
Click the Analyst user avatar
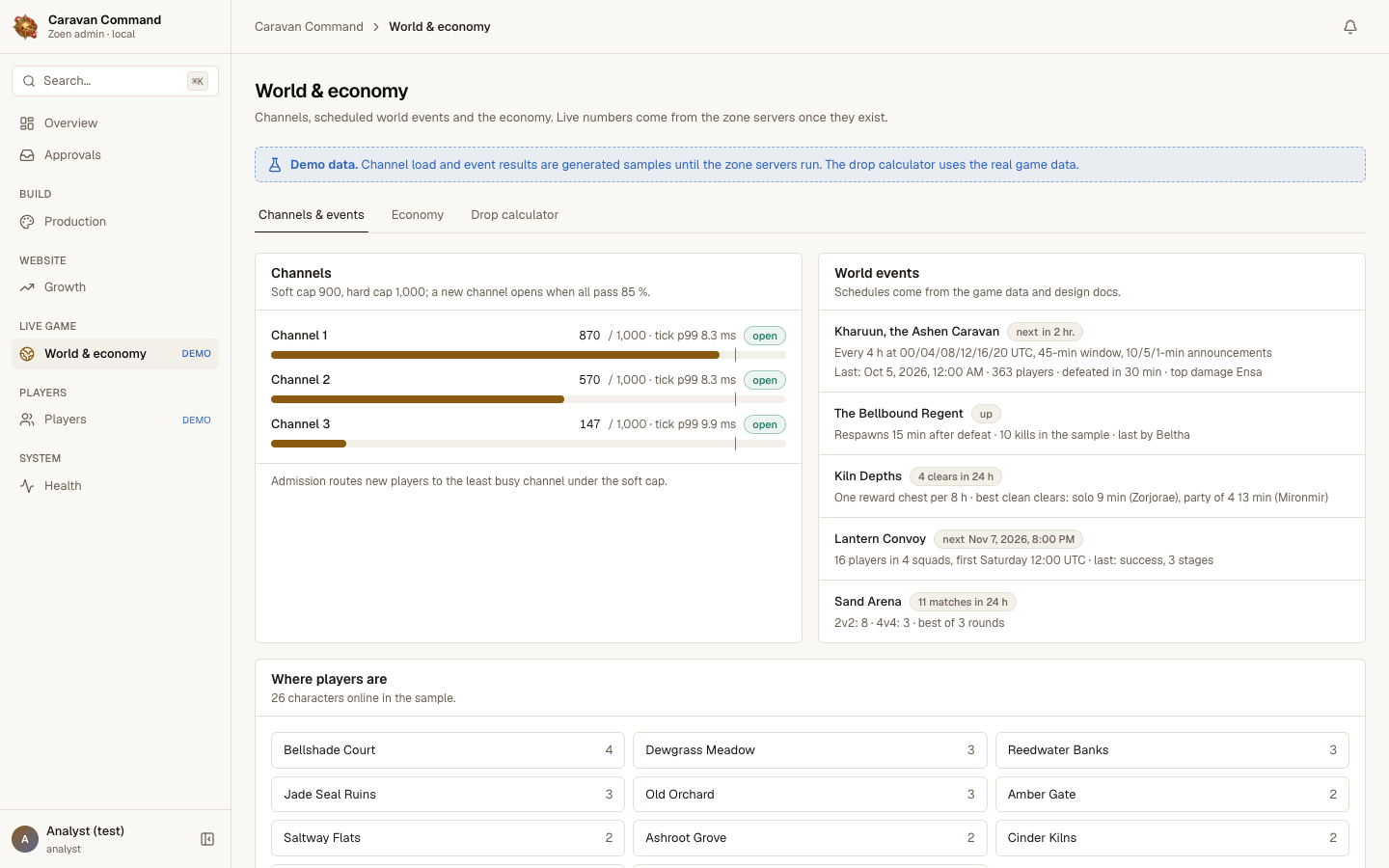coord(25,839)
